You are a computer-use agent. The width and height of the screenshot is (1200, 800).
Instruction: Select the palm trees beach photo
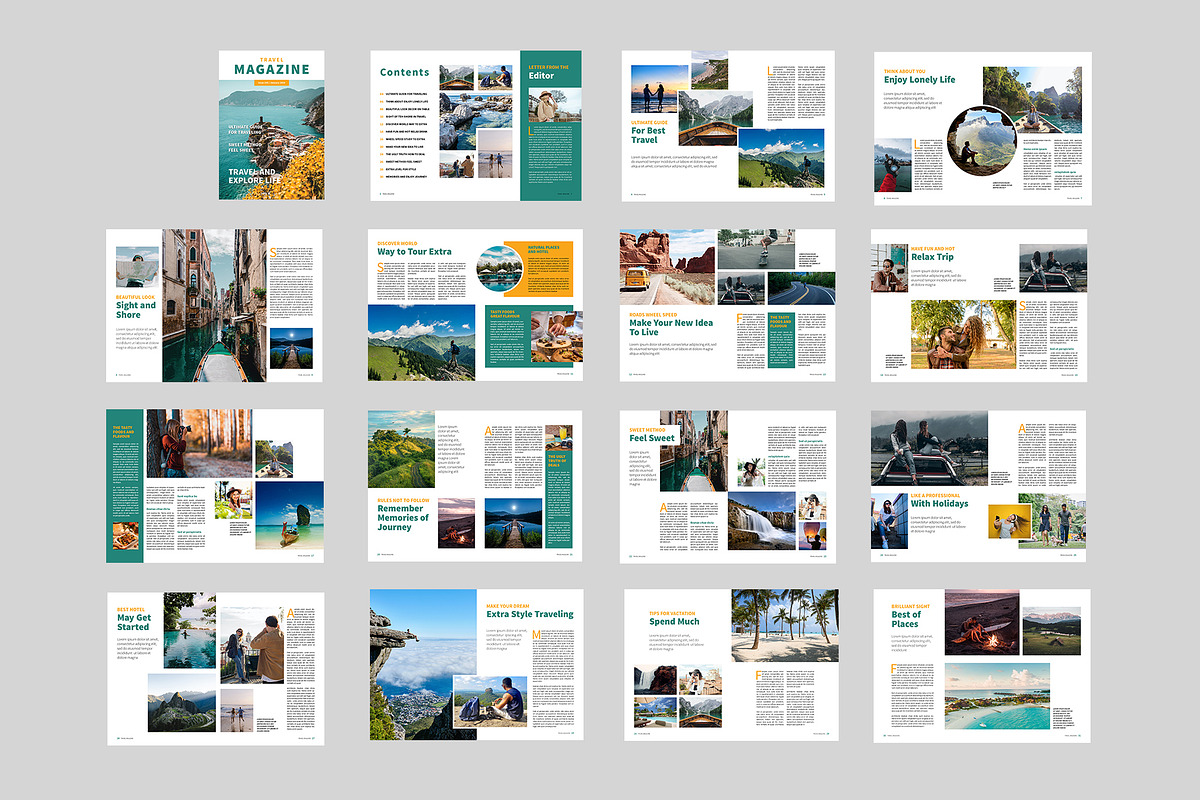(784, 625)
